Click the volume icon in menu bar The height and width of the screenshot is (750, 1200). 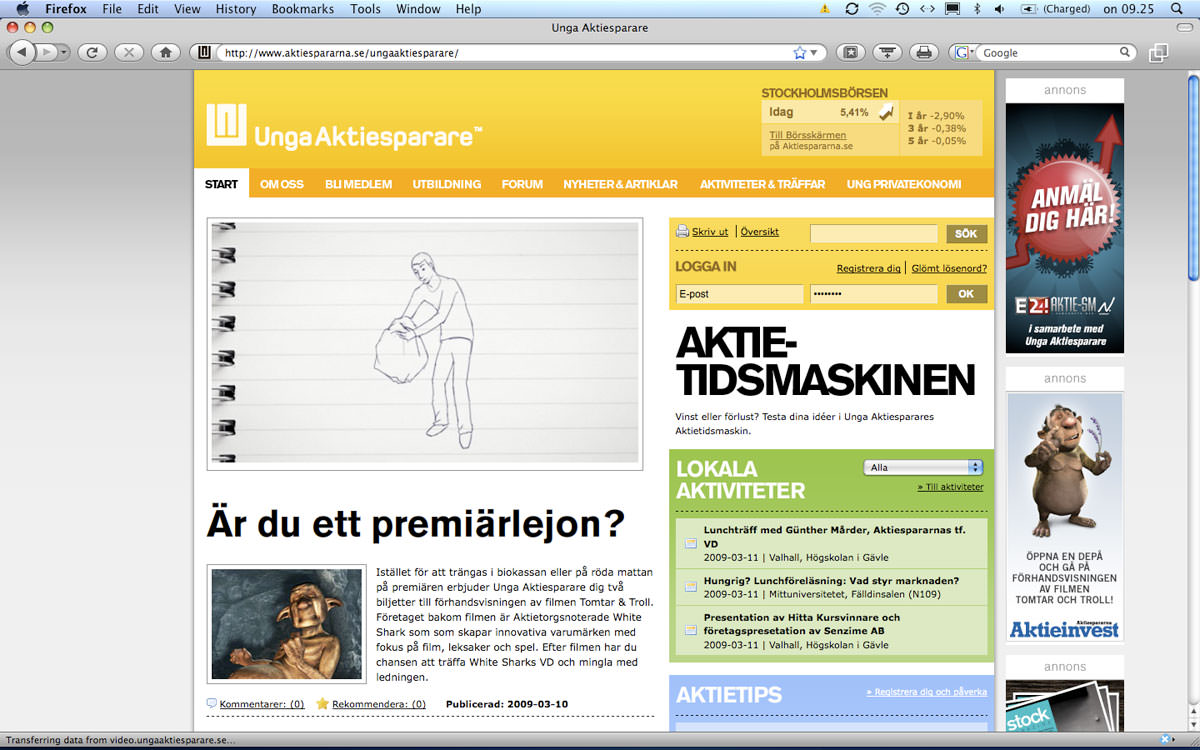pyautogui.click(x=999, y=9)
